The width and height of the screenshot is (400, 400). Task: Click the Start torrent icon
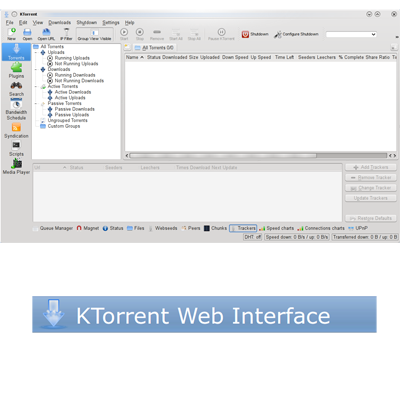(124, 34)
